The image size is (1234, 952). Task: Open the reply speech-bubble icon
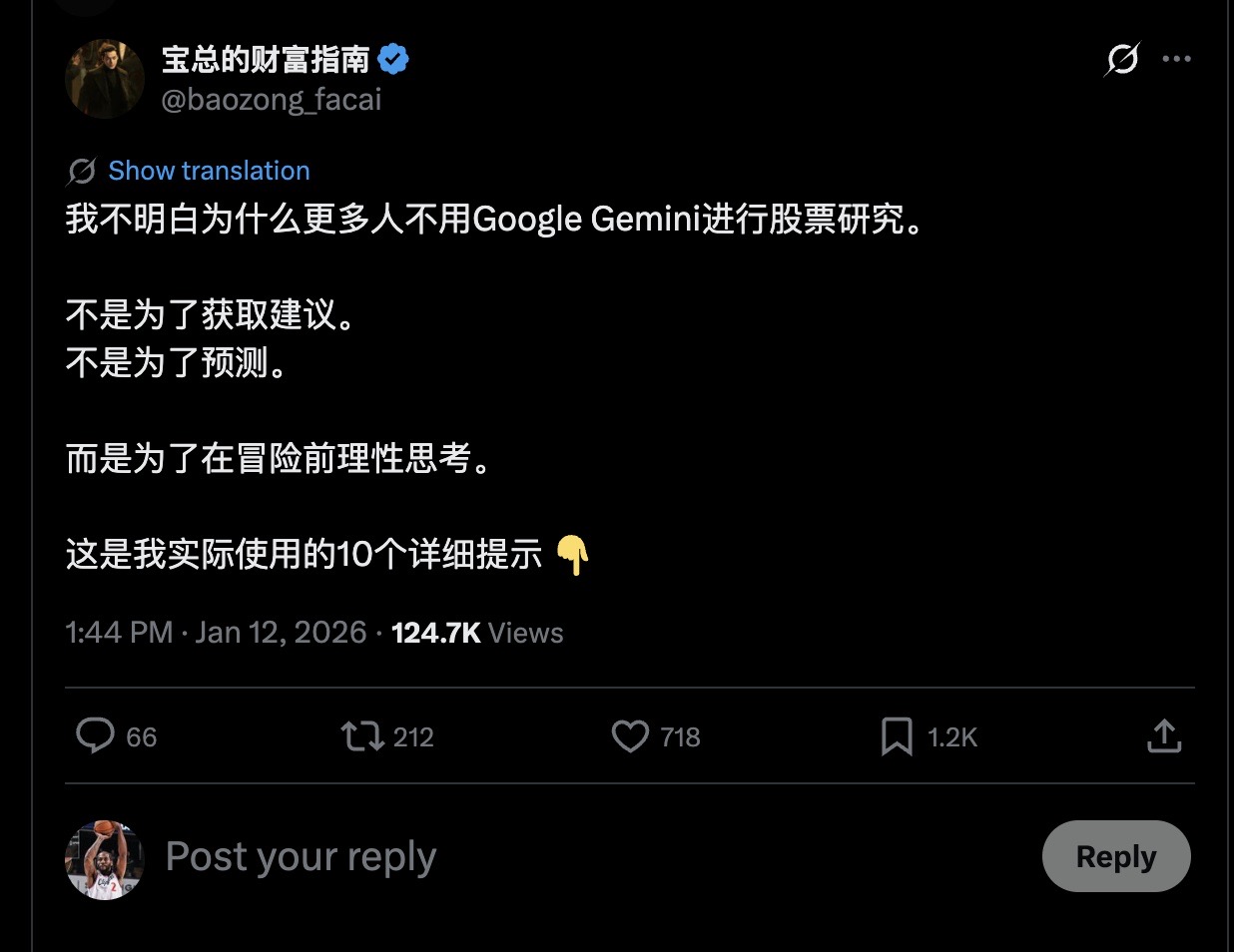(96, 735)
